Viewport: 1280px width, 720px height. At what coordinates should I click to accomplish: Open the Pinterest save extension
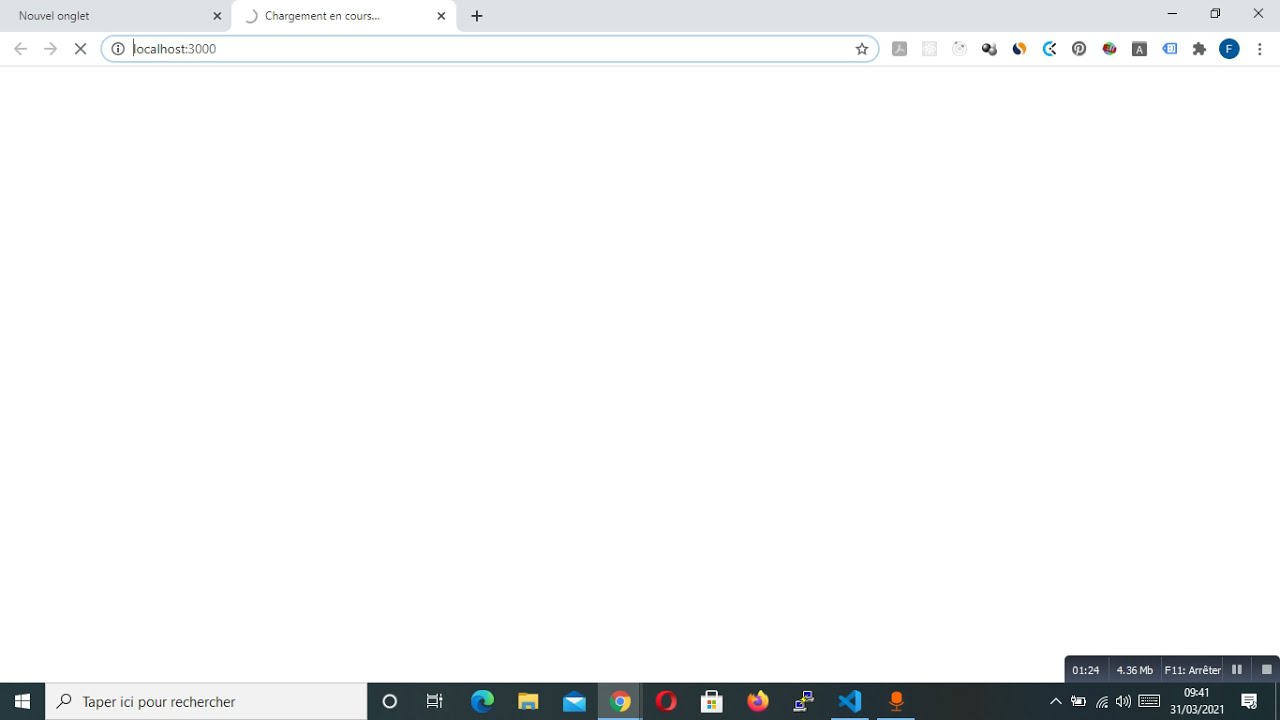point(1079,48)
